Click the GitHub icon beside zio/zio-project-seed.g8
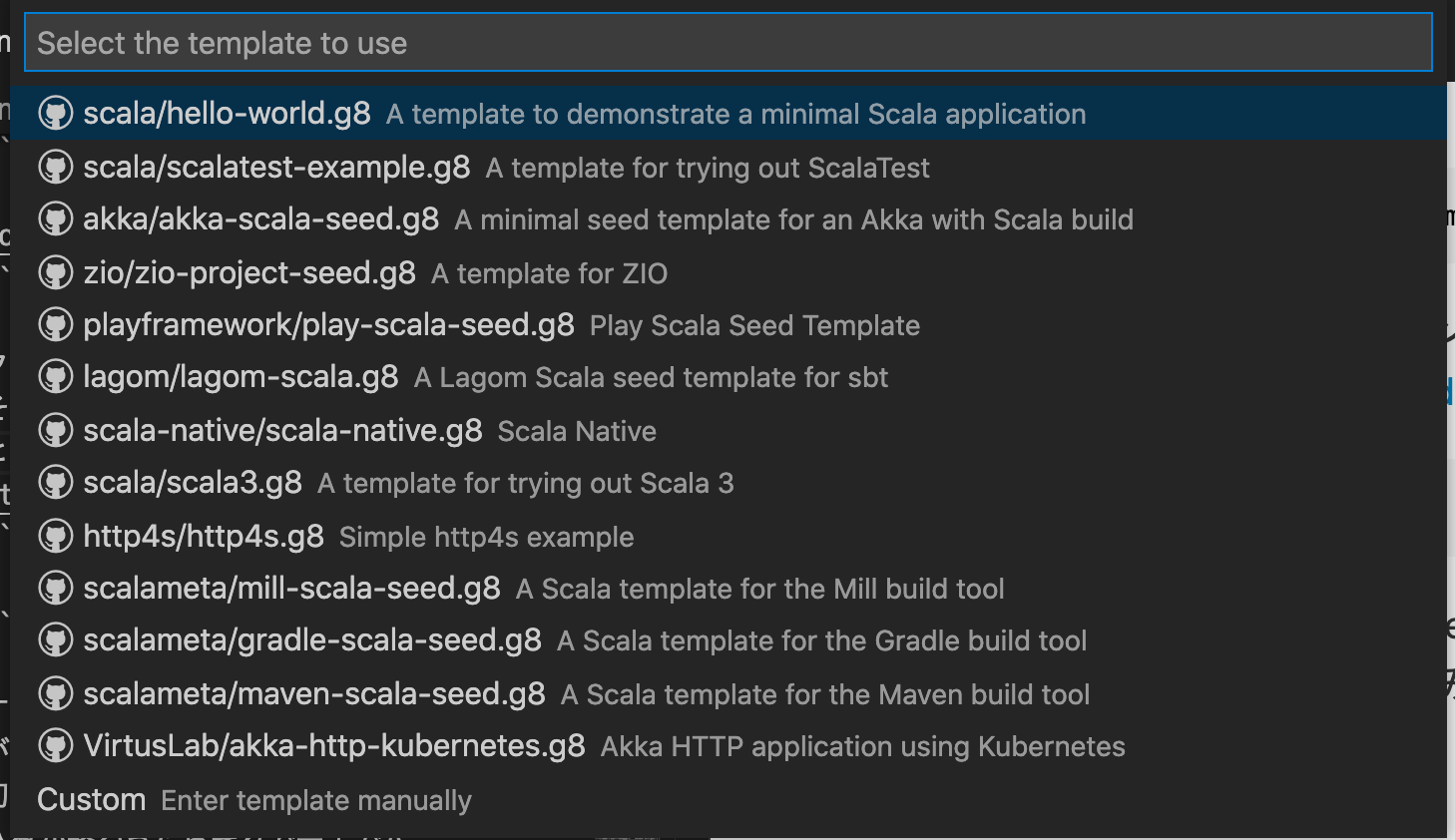 tap(56, 272)
